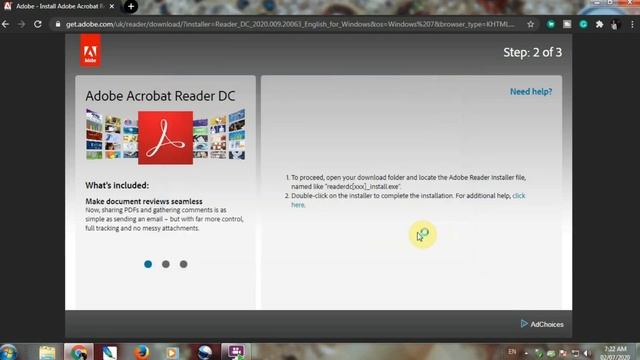The height and width of the screenshot is (360, 640).
Task: Click the EN language indicator in tray
Action: pos(512,351)
